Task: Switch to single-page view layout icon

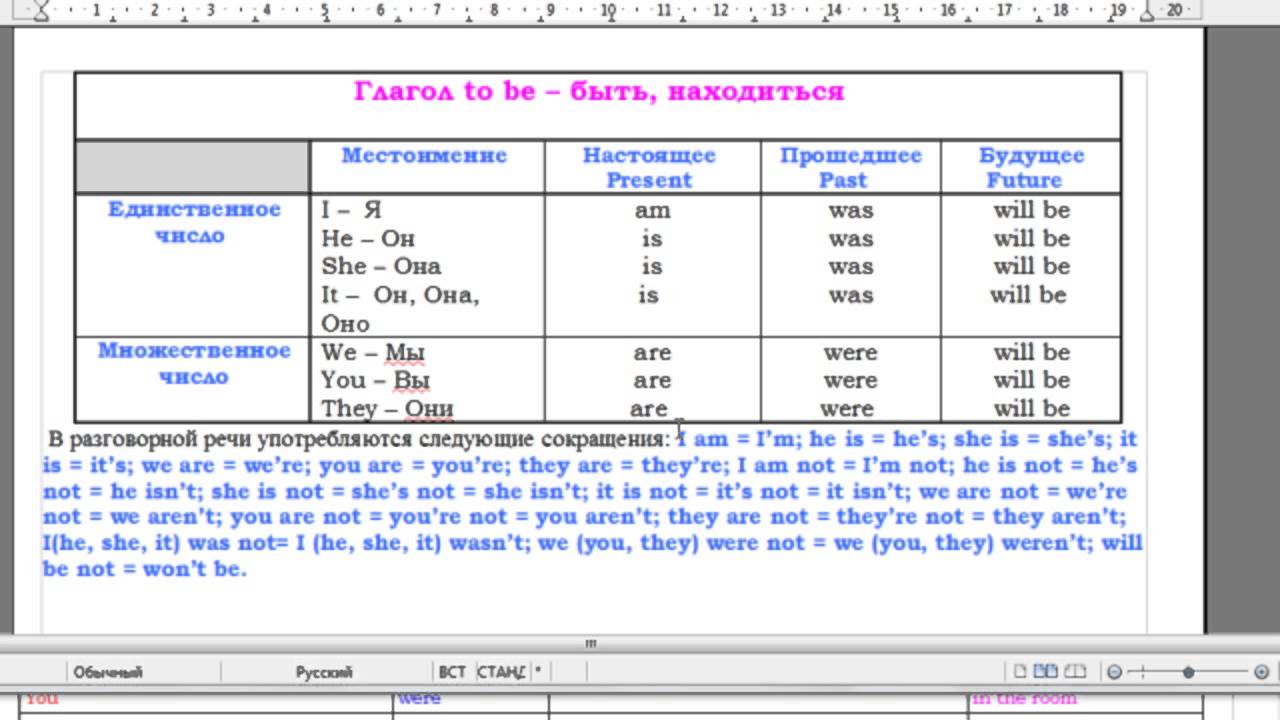Action: (1020, 671)
